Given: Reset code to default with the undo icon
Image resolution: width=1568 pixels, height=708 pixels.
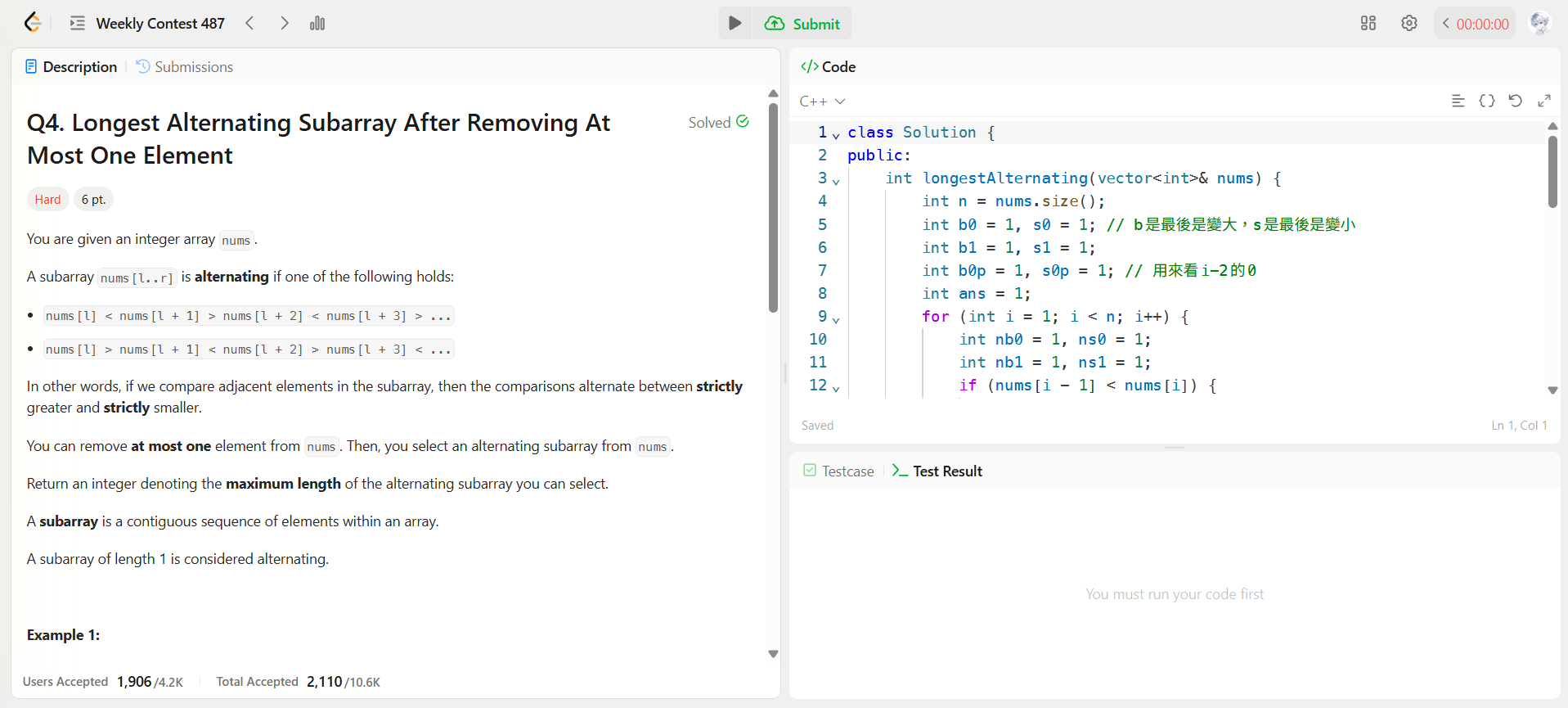Looking at the screenshot, I should tap(1515, 101).
